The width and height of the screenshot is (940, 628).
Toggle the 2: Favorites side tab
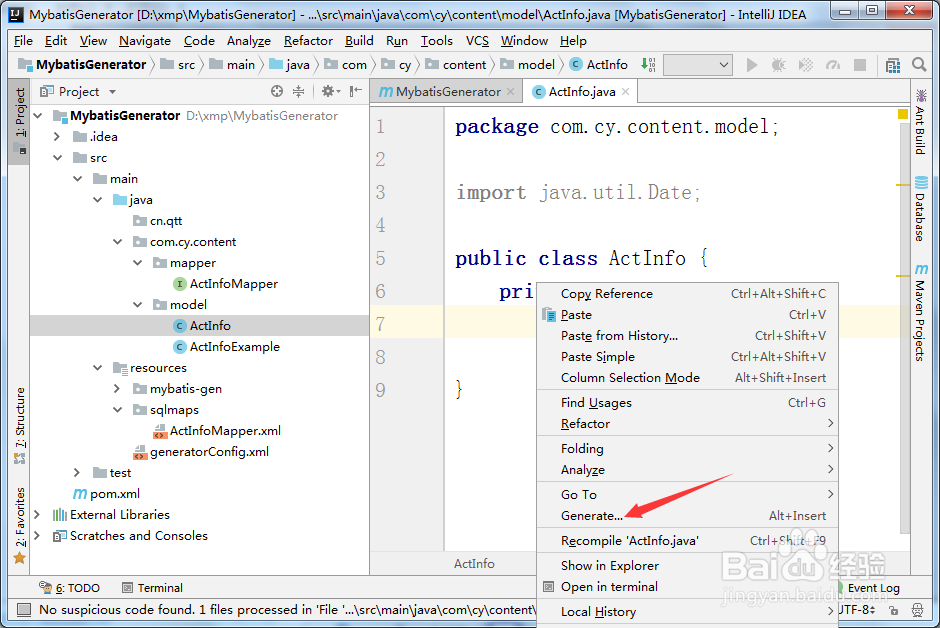20,526
